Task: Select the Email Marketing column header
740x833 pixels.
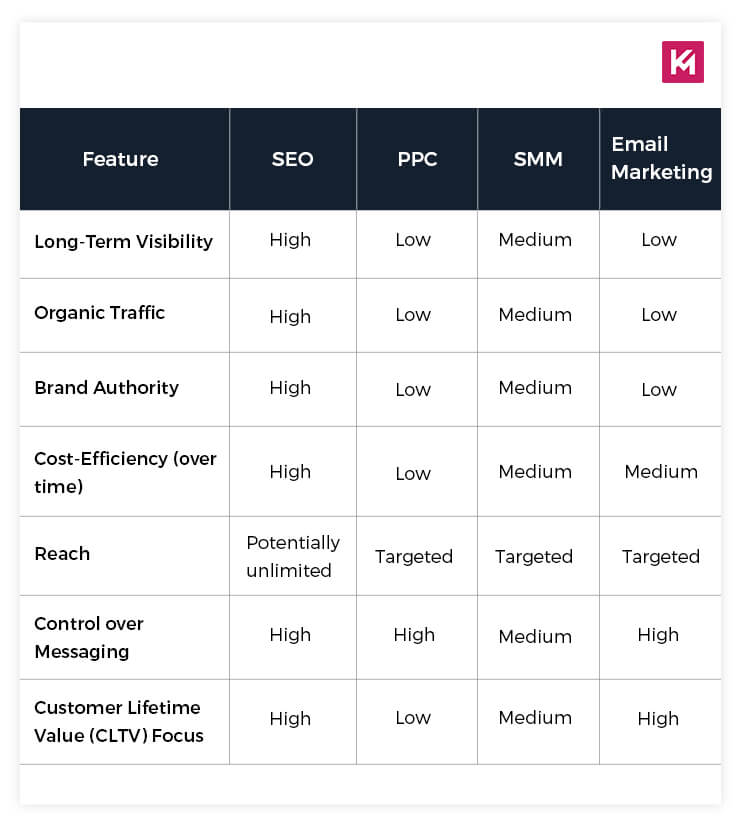Action: click(x=661, y=158)
